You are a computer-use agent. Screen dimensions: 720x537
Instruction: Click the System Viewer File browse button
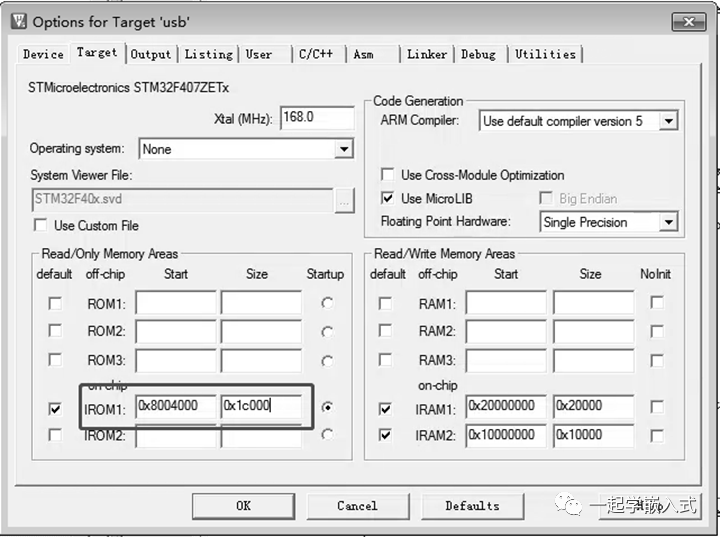[x=344, y=199]
